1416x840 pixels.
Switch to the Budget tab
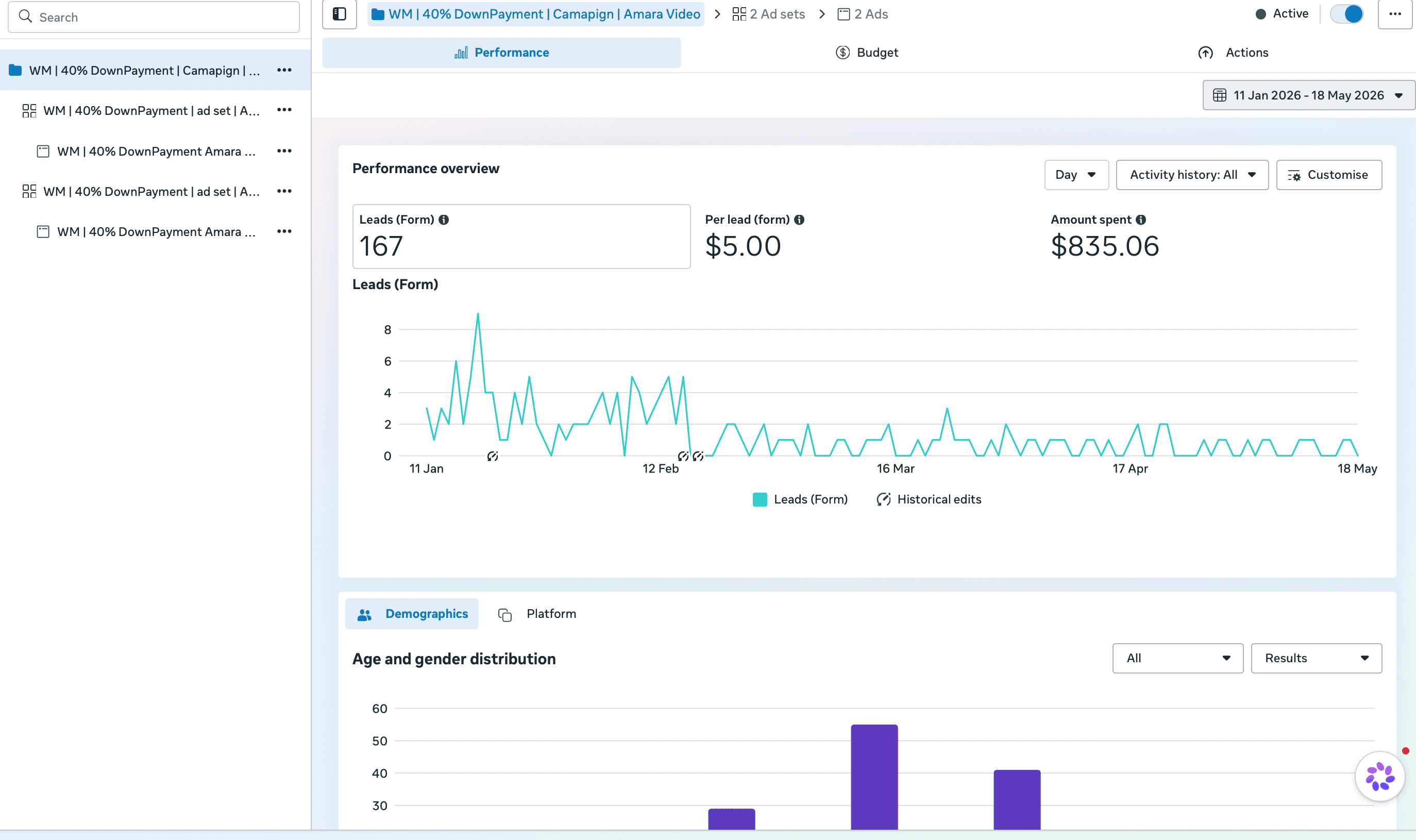tap(867, 53)
